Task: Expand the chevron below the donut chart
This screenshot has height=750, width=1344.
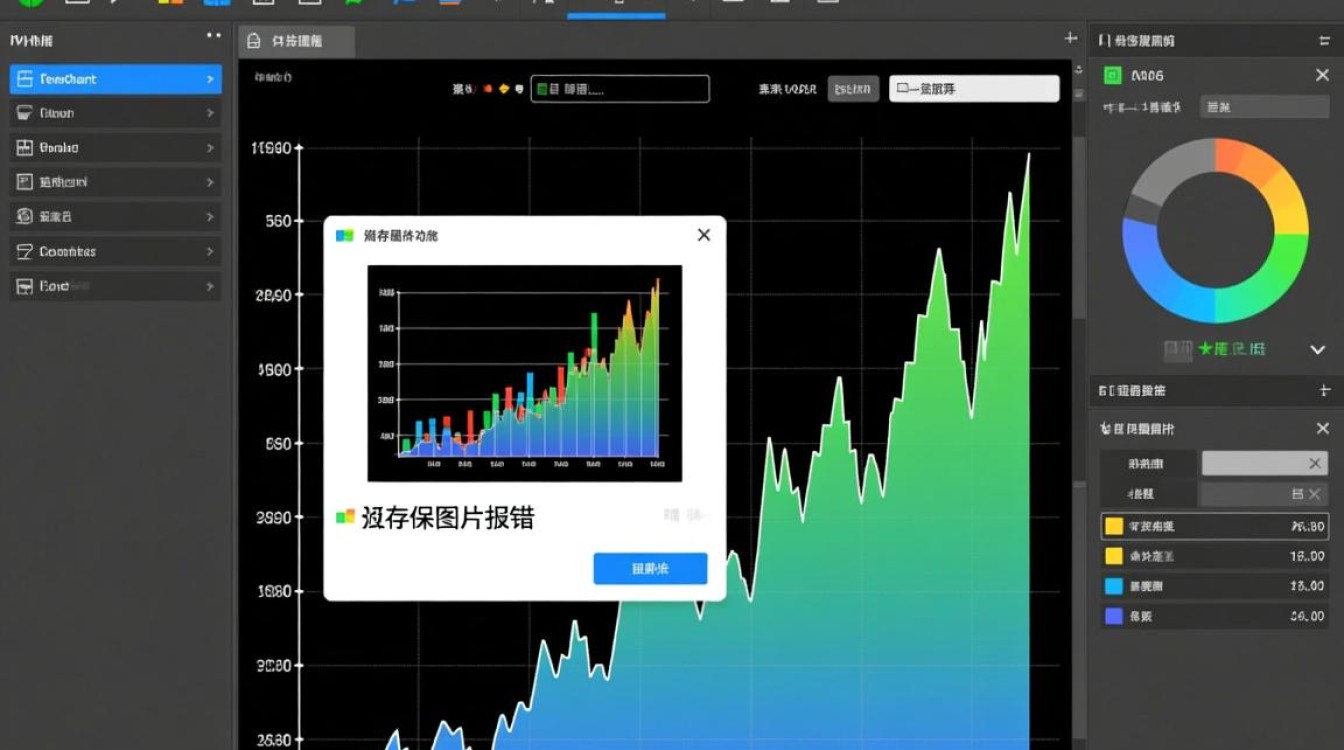Action: [1317, 350]
